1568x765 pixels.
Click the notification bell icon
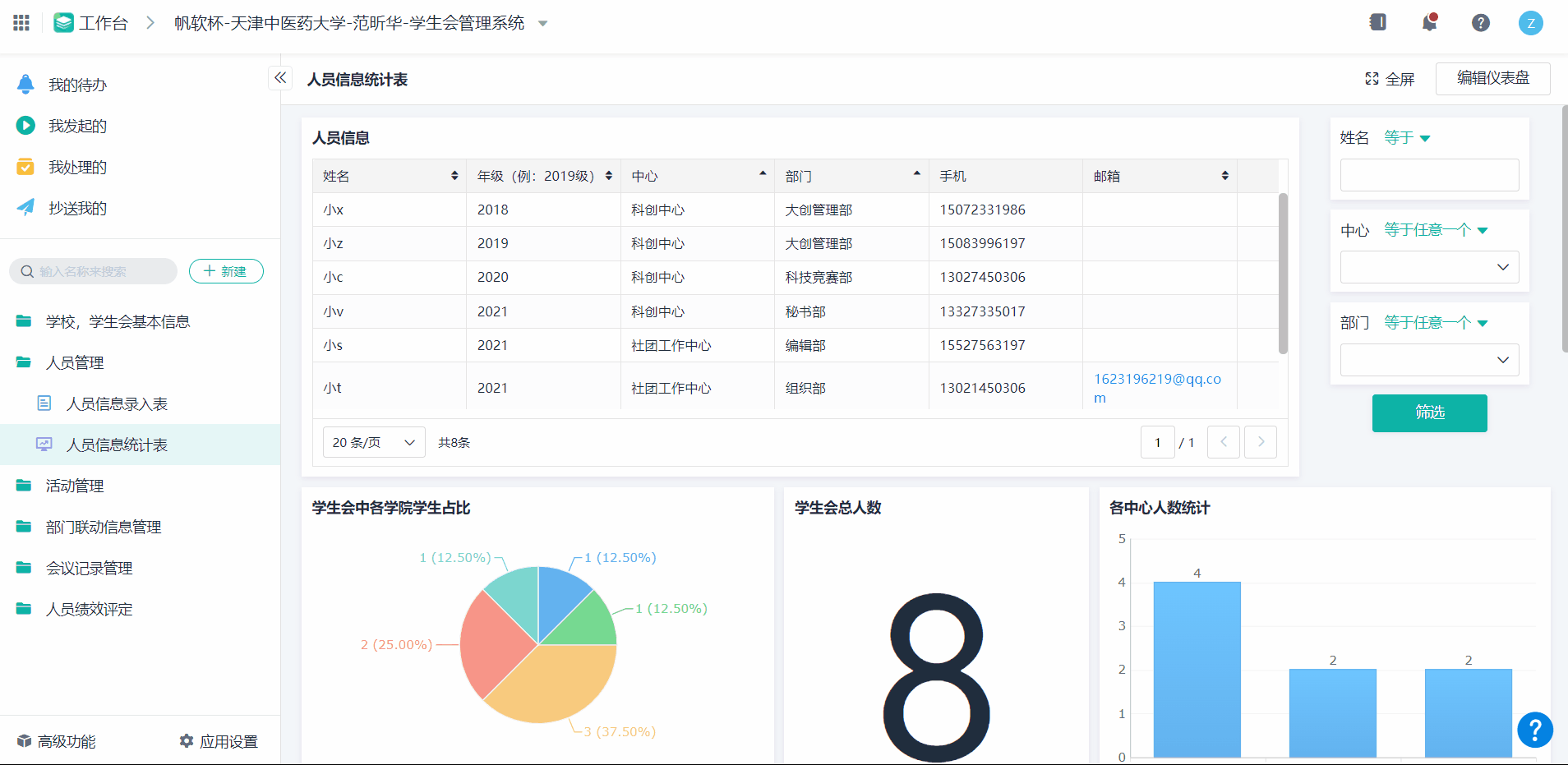tap(1430, 23)
